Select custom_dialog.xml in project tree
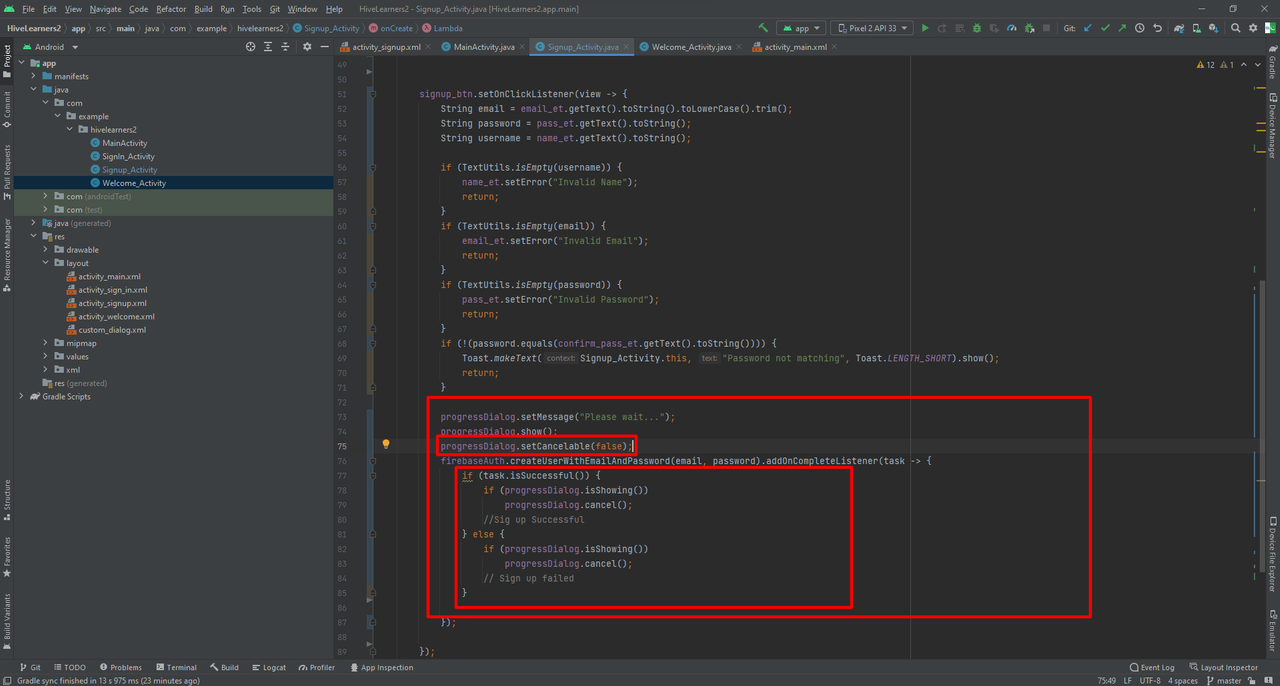Image resolution: width=1280 pixels, height=686 pixels. point(112,329)
